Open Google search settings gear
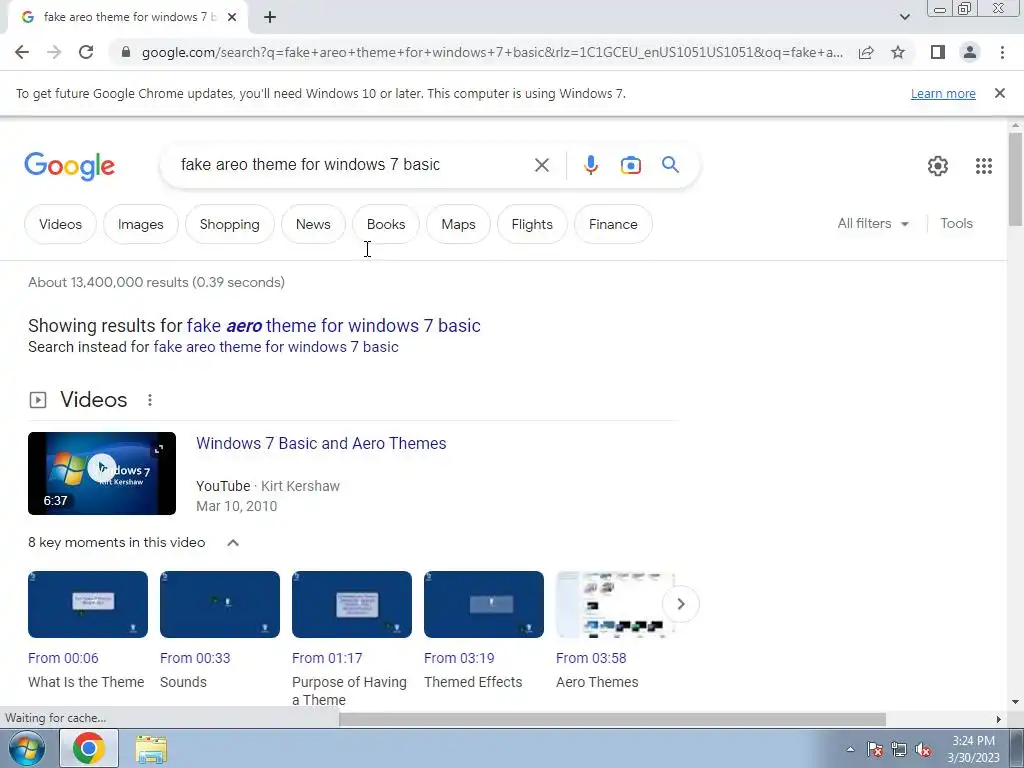 [938, 166]
